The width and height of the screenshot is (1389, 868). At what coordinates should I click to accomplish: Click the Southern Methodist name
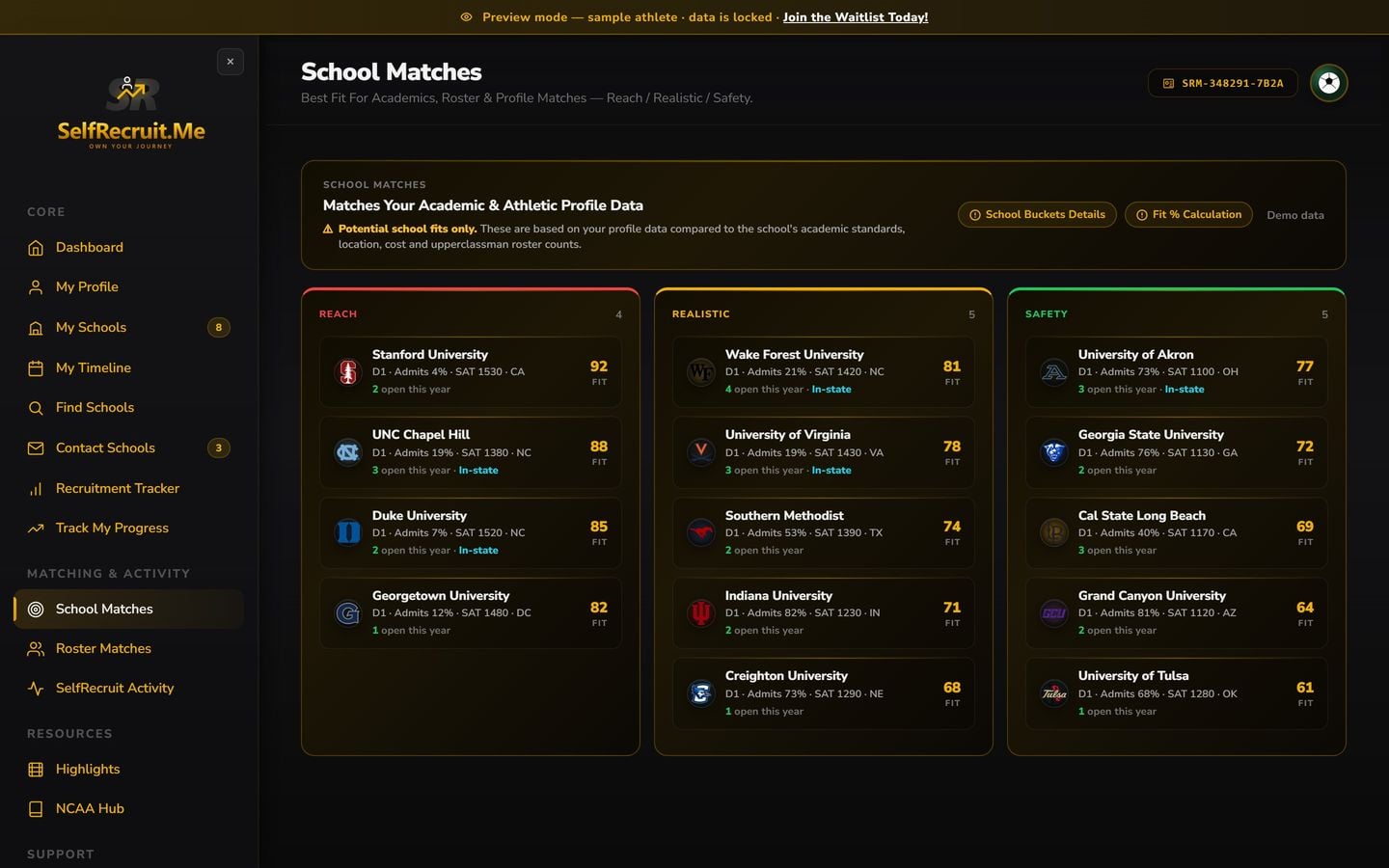[x=784, y=516]
